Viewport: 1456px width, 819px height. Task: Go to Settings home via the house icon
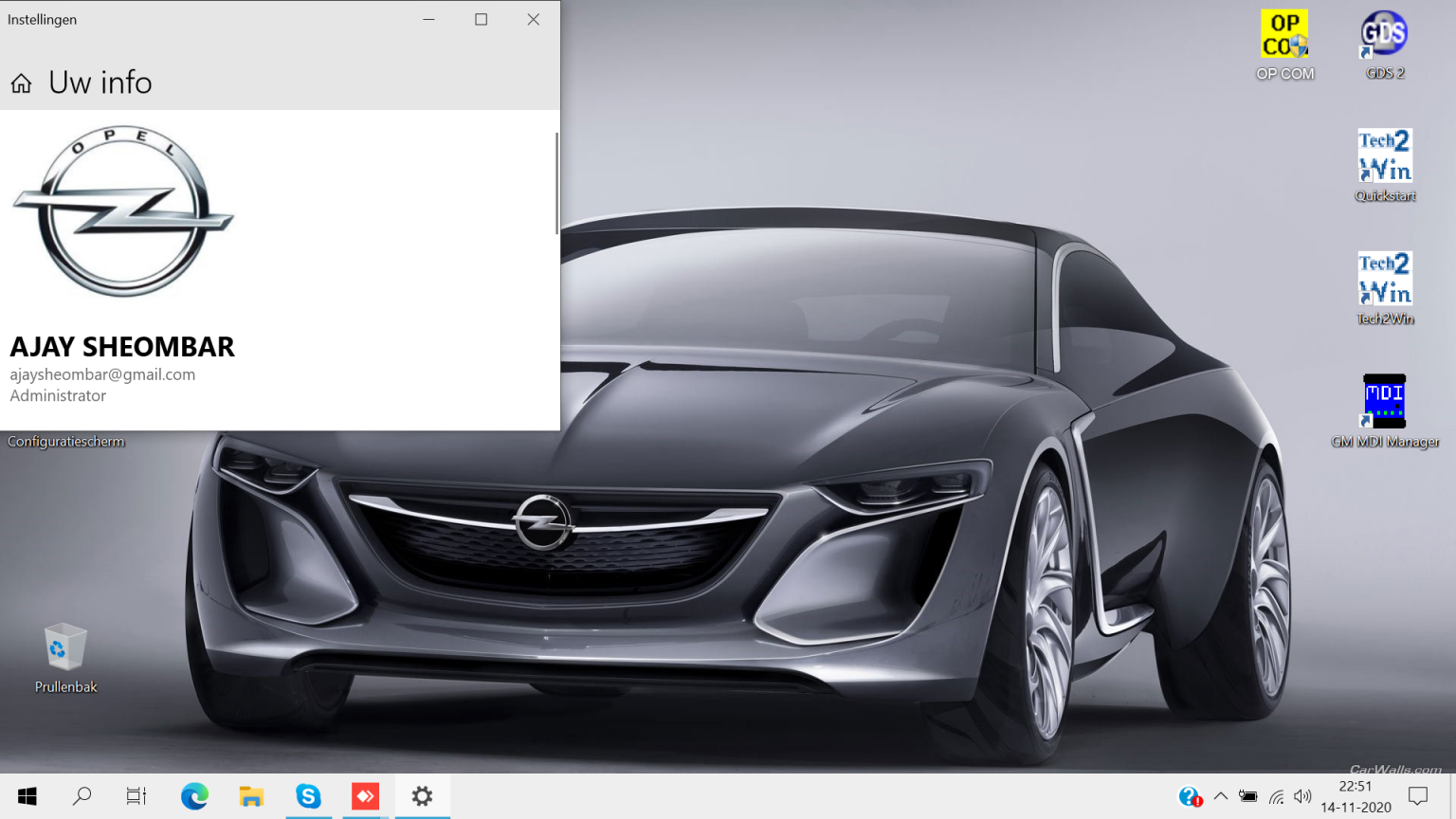20,83
